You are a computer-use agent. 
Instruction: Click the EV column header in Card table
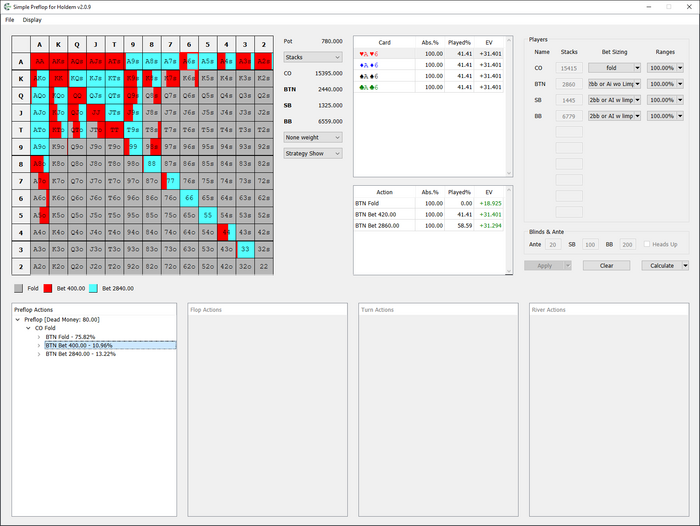coord(489,42)
